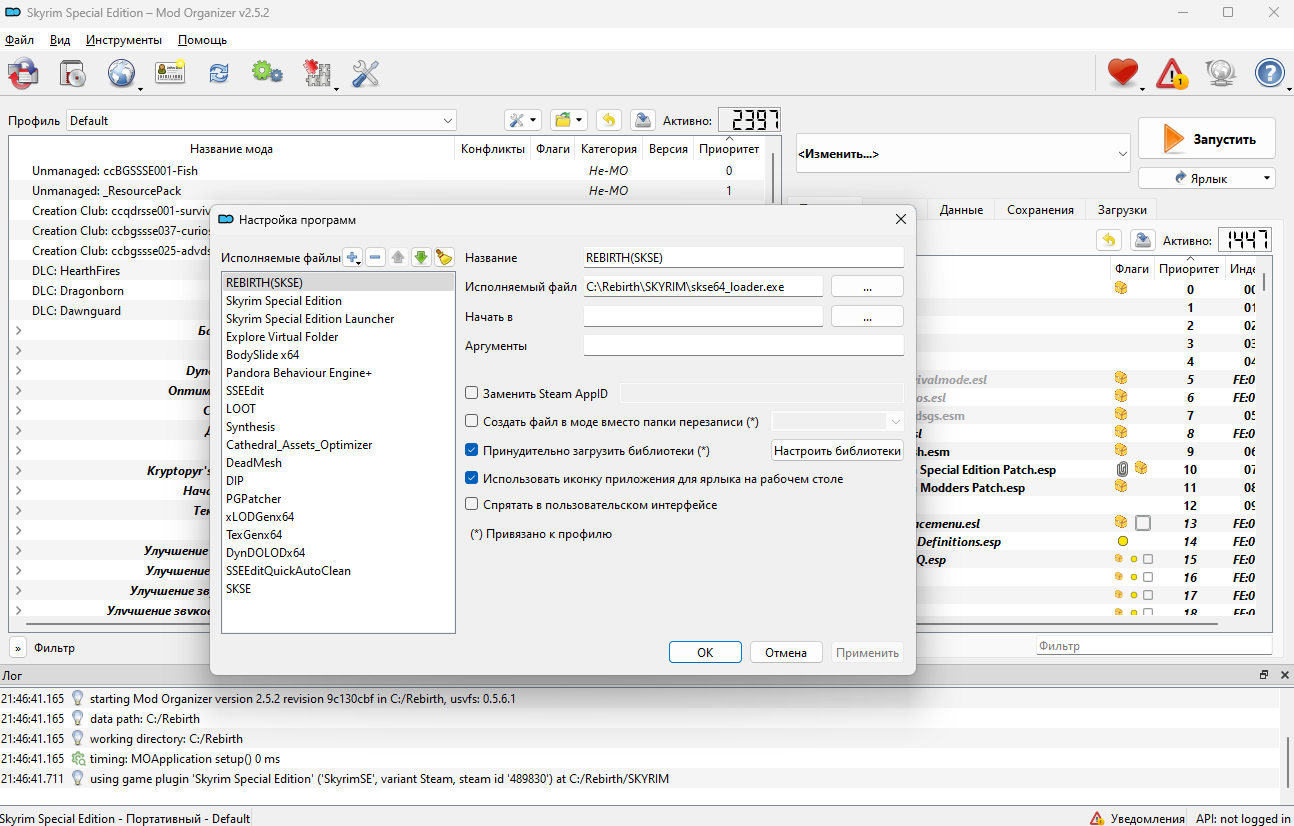Screen dimensions: 1294x826
Task: Select LOOT in the executables list
Action: pos(338,409)
